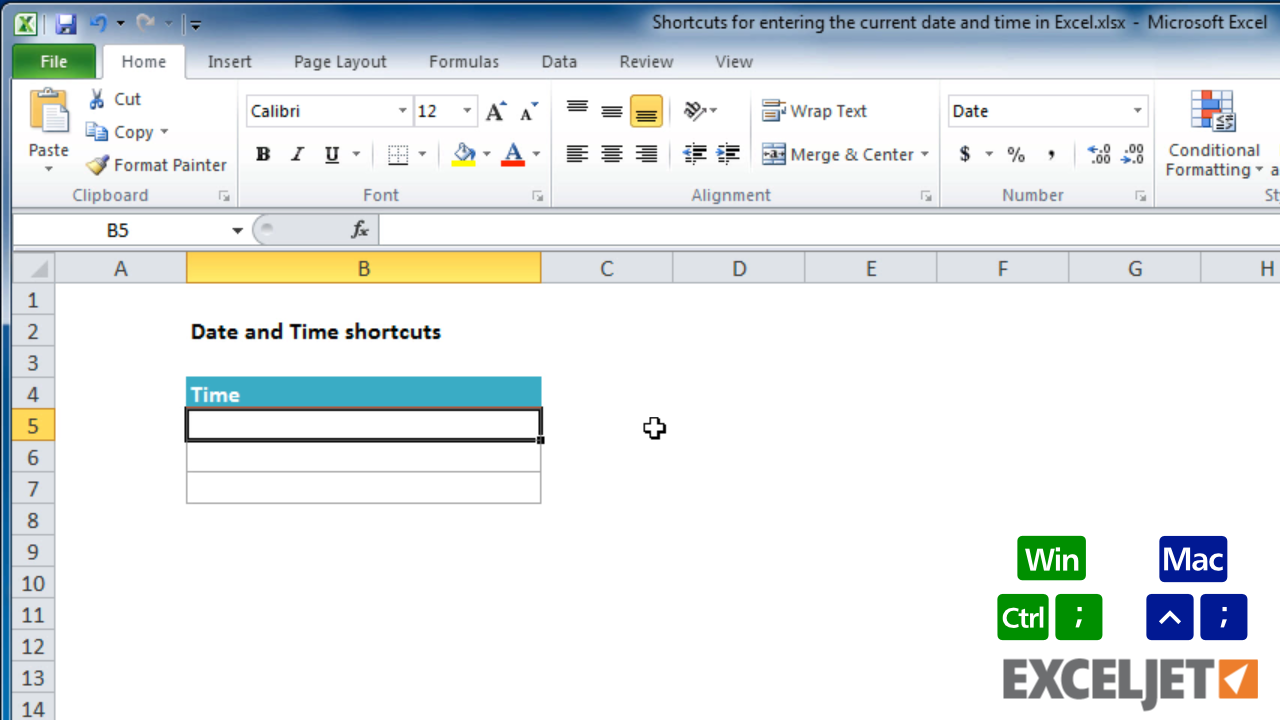The image size is (1280, 720).
Task: Apply the Fill Color paint bucket
Action: click(464, 154)
